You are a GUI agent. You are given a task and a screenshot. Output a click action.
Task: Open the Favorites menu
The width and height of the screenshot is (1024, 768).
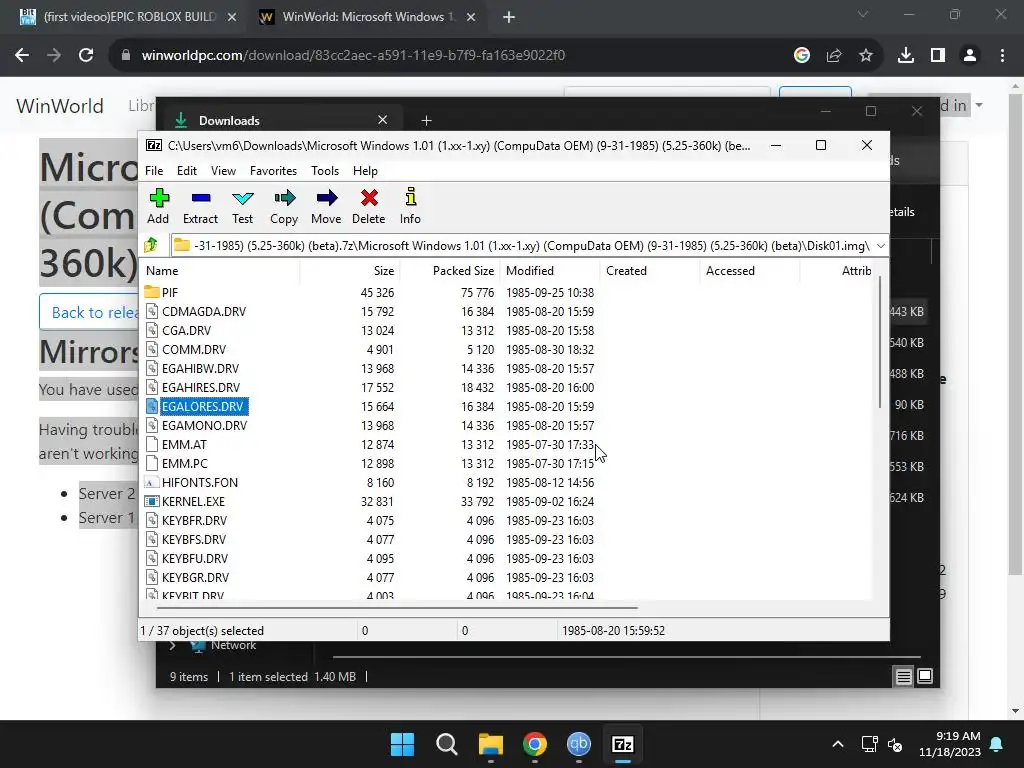[x=274, y=170]
